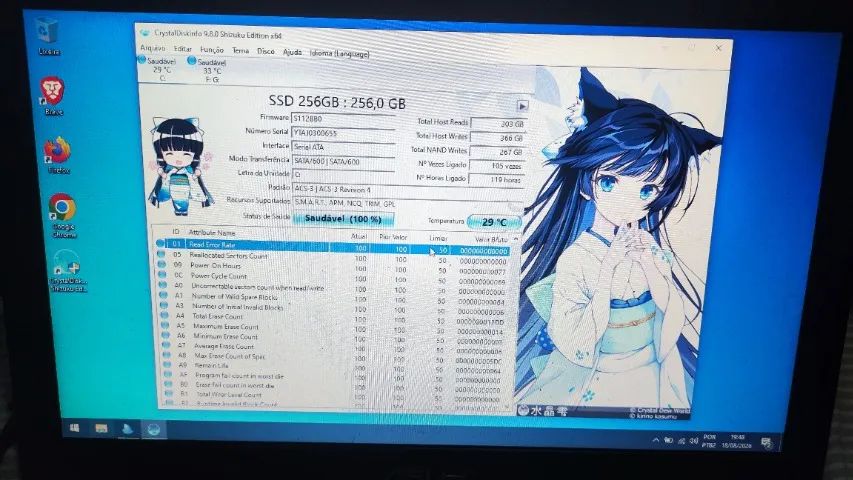
Task: Select the C: drive reporting 29 °C
Action: pos(159,69)
